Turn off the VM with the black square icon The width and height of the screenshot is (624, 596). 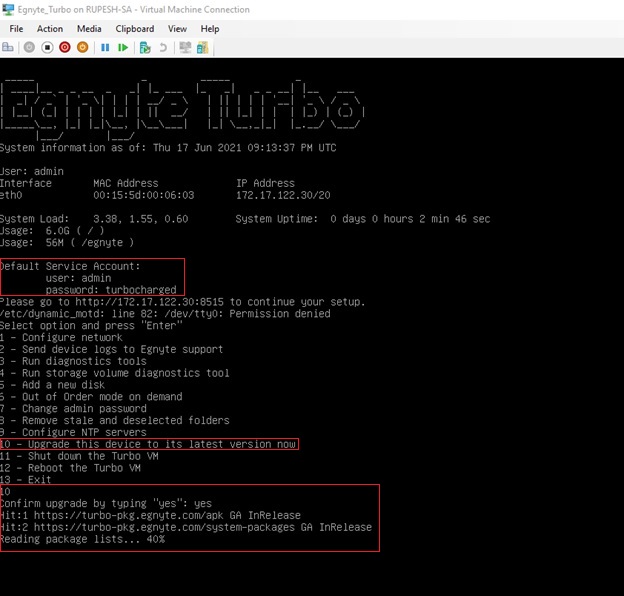click(47, 47)
